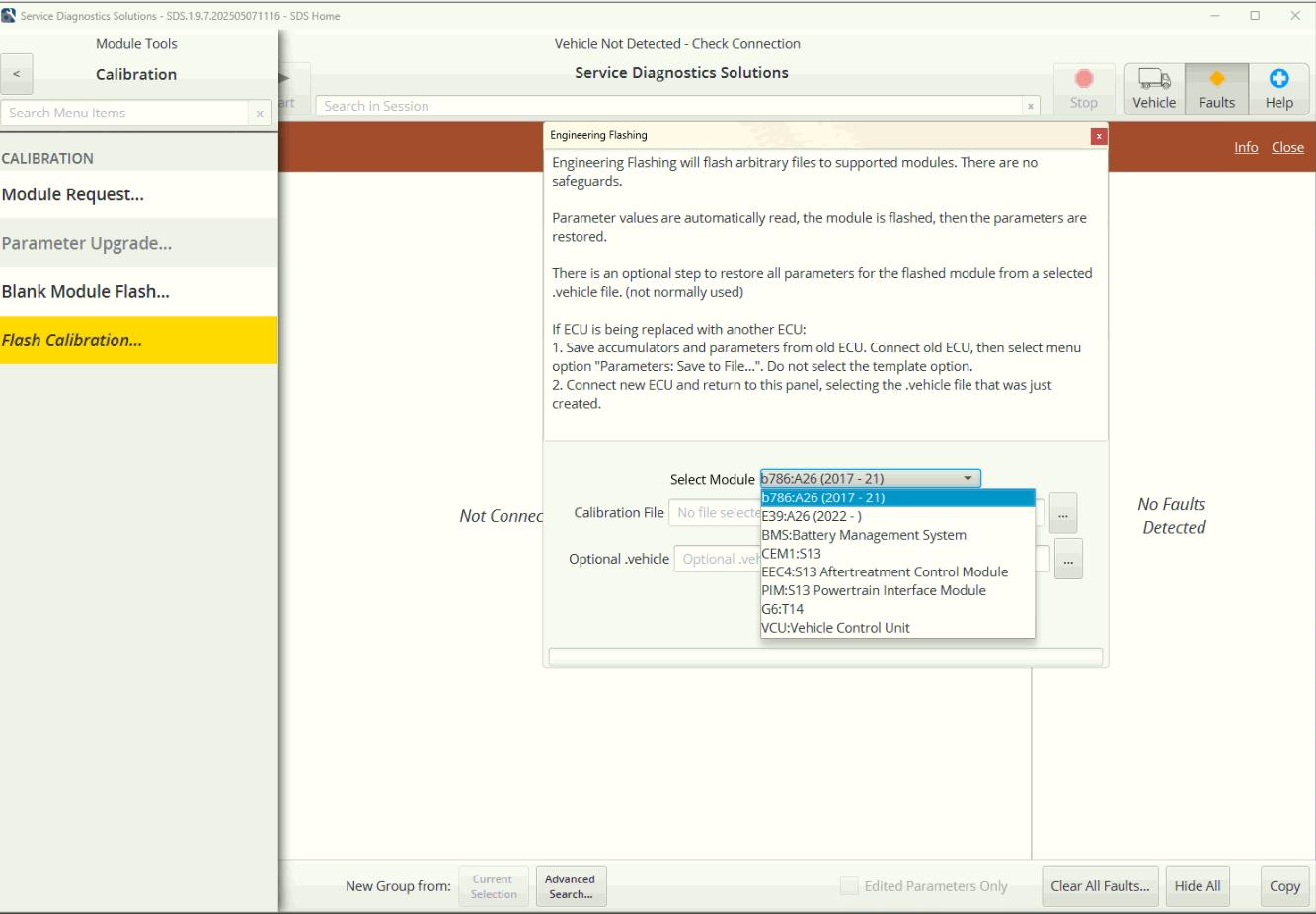1316x914 pixels.
Task: Browse for an Optional .vehicle file
Action: [1067, 558]
